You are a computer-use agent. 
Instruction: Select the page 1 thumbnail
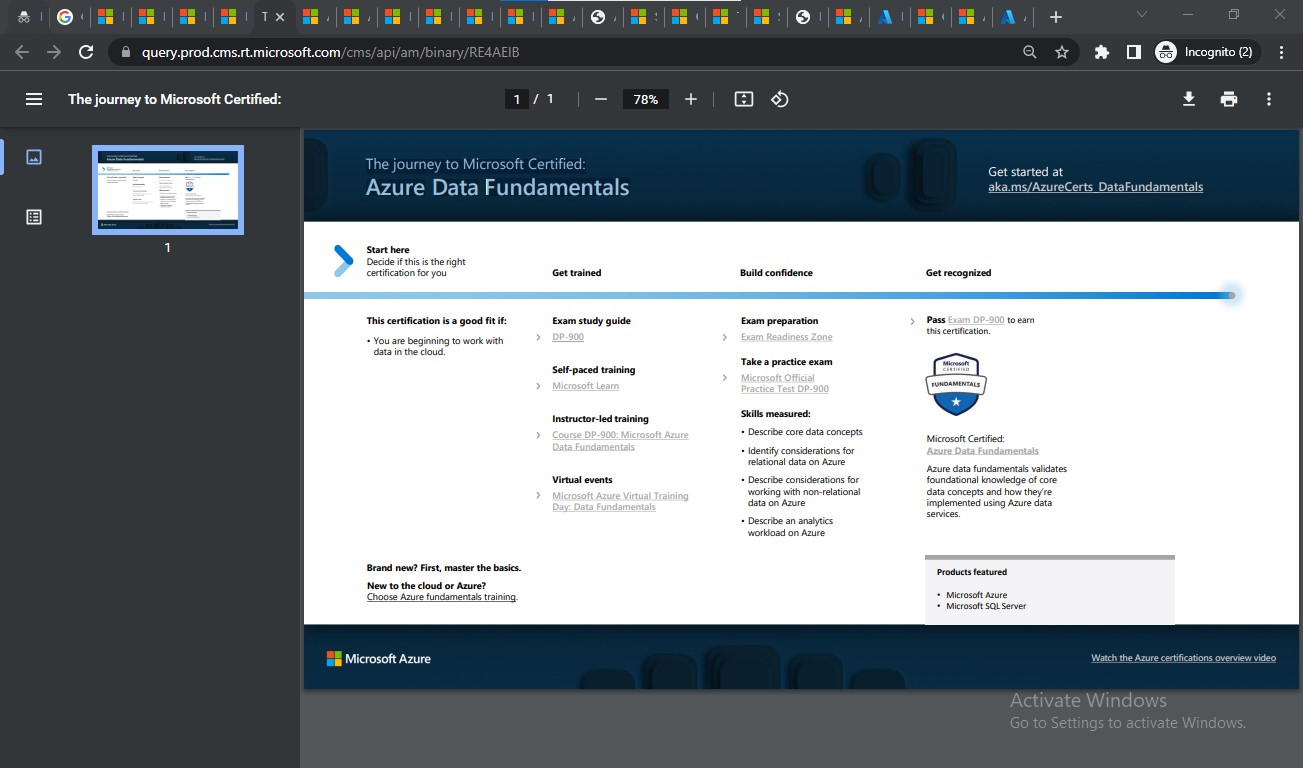click(x=167, y=190)
